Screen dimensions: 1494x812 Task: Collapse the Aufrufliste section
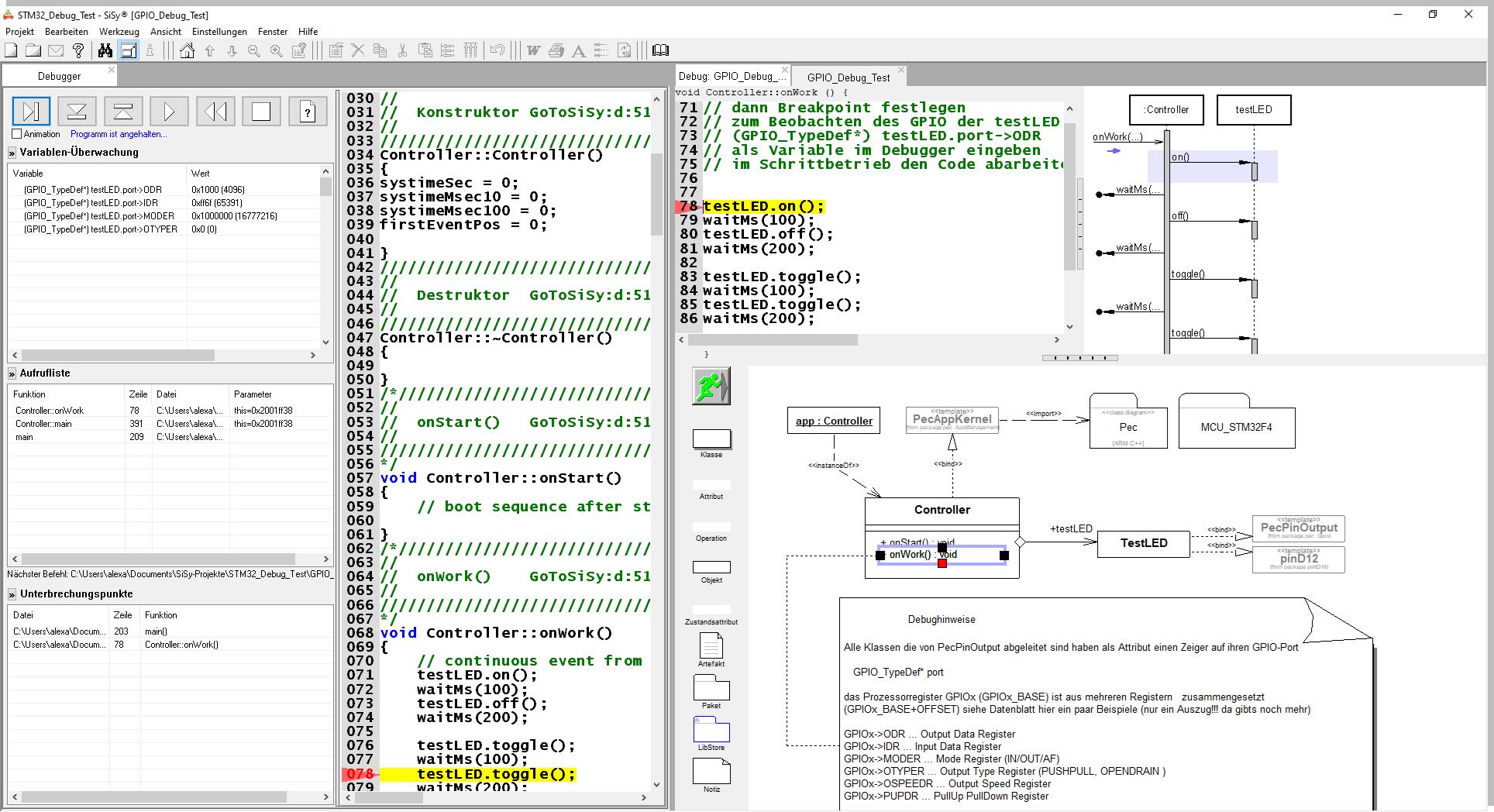tap(12, 373)
